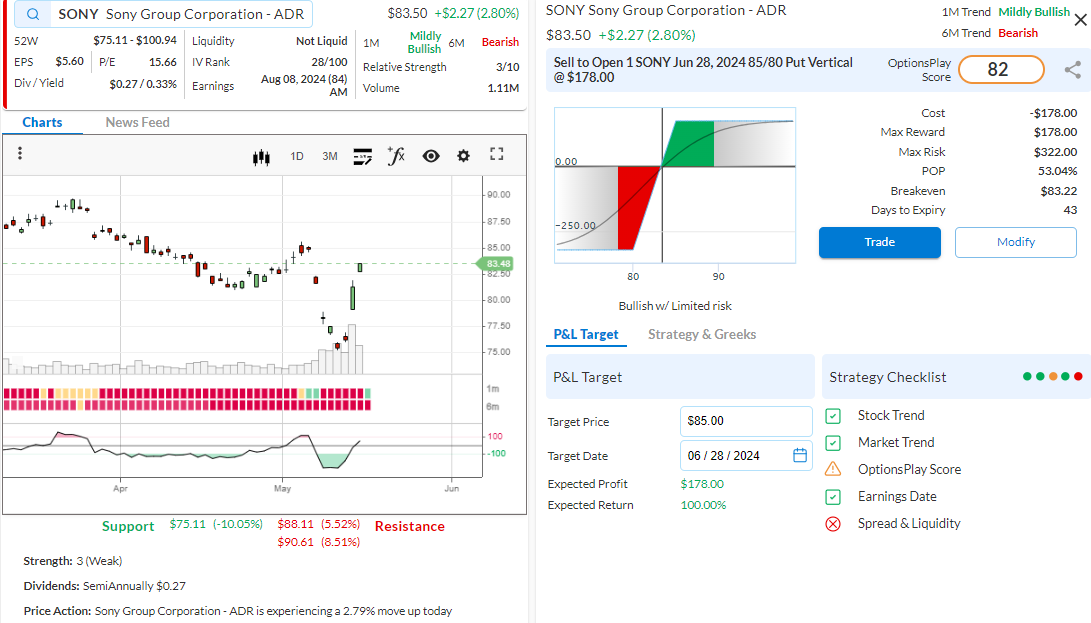
Task: Click the Breakeven value $83.22
Action: click(x=1059, y=191)
